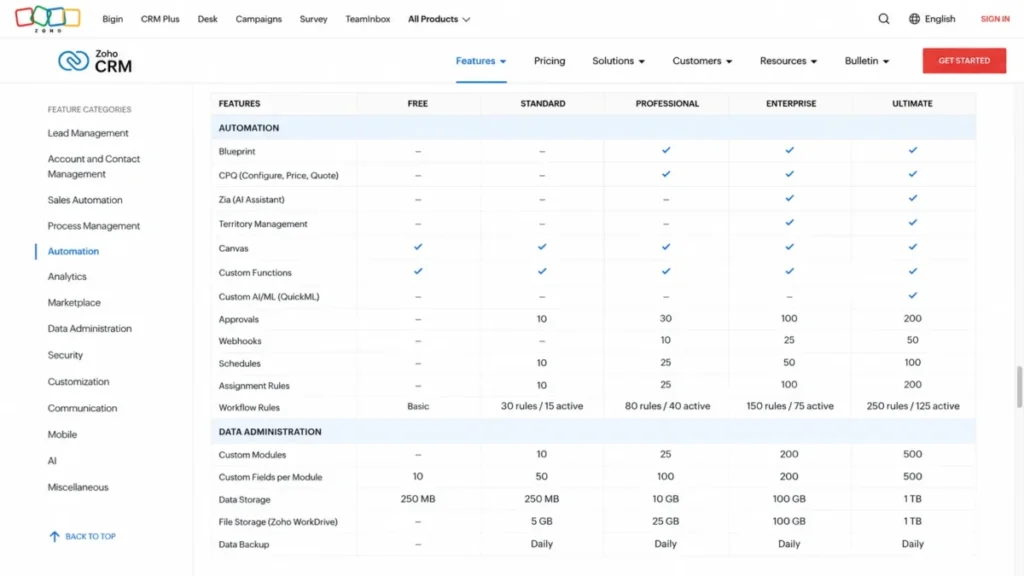Open the Customers dropdown

point(702,61)
